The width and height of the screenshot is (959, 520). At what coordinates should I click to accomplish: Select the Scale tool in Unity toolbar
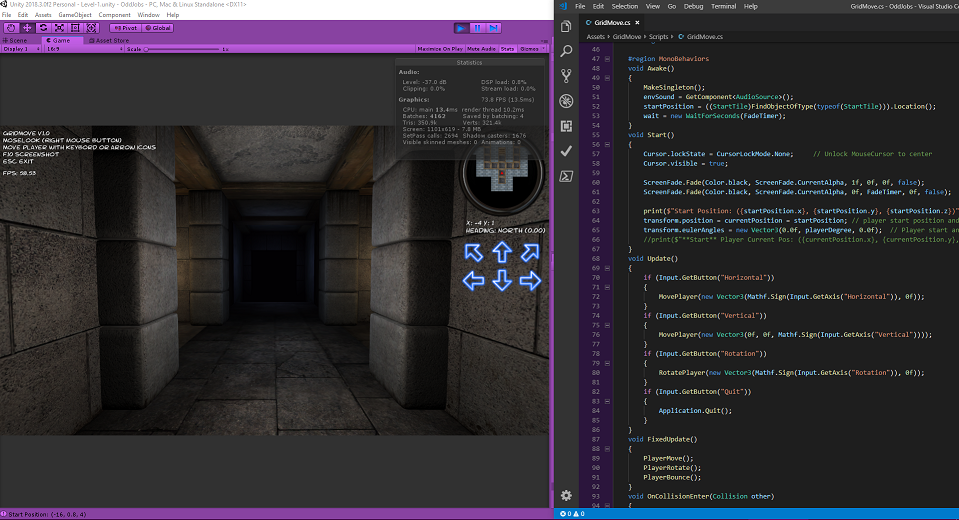60,28
